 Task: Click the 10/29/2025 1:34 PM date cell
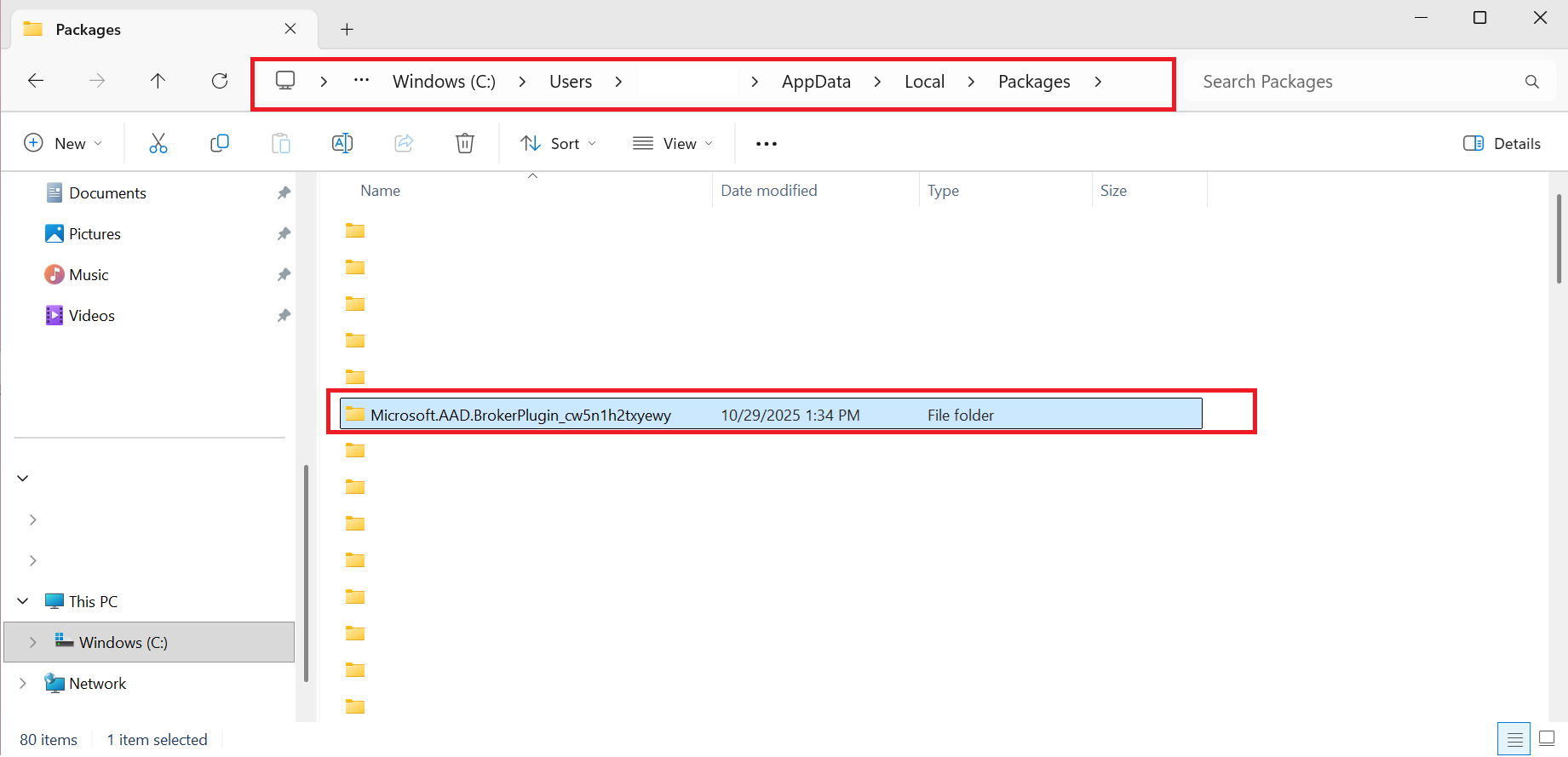click(x=790, y=416)
